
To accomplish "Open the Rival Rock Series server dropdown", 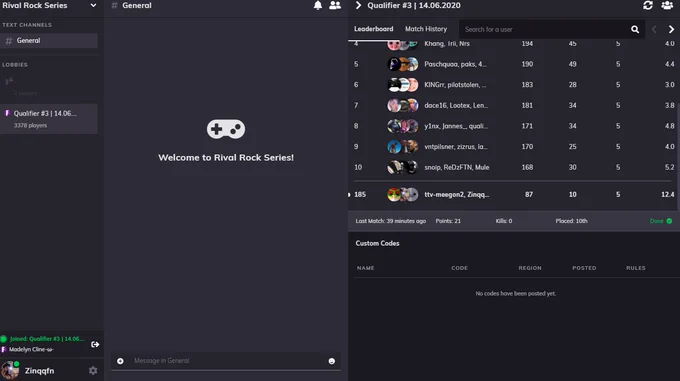I will click(x=93, y=6).
